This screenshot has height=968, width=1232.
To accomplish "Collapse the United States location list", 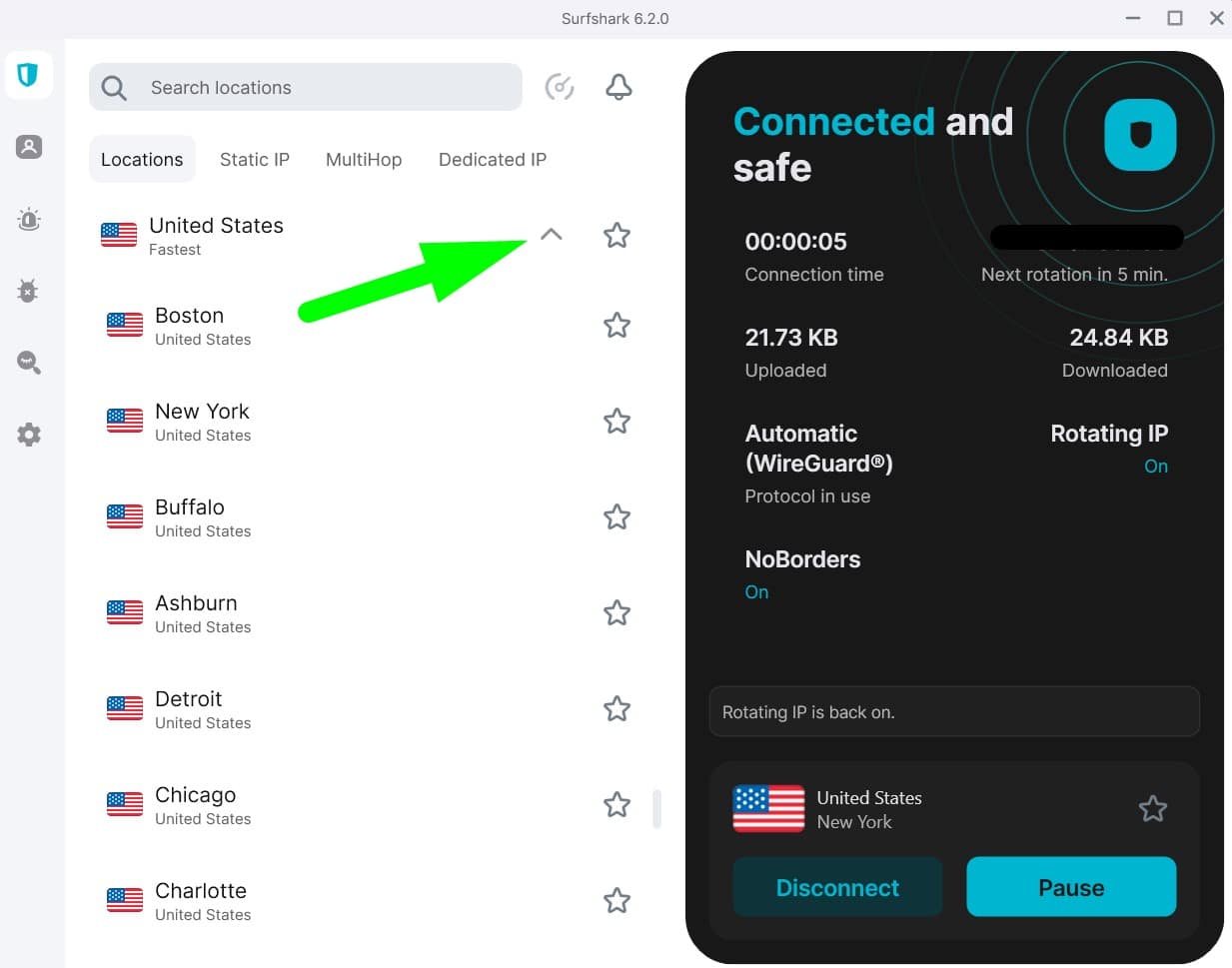I will 551,235.
